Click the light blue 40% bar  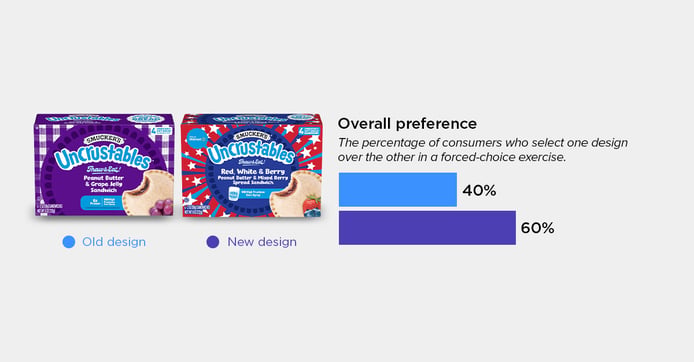[397, 189]
